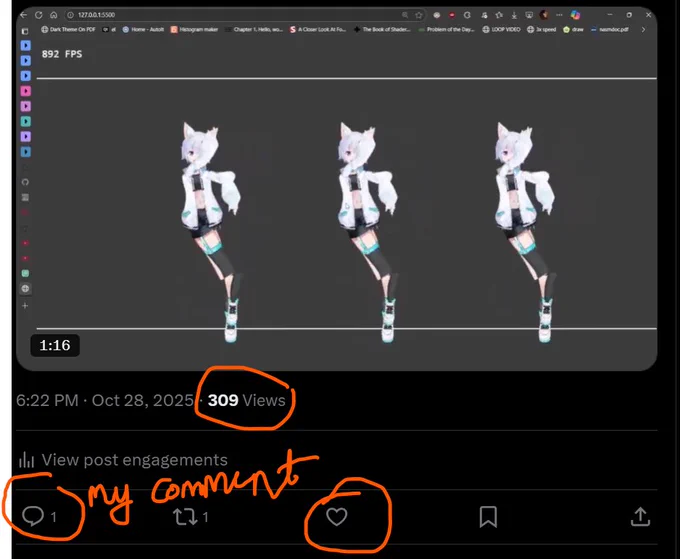Open the 6:22 PM timestamp link
The image size is (680, 559).
(47, 400)
